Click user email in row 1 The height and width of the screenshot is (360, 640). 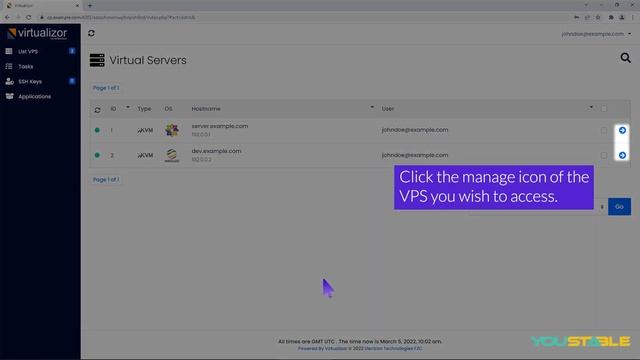point(415,130)
